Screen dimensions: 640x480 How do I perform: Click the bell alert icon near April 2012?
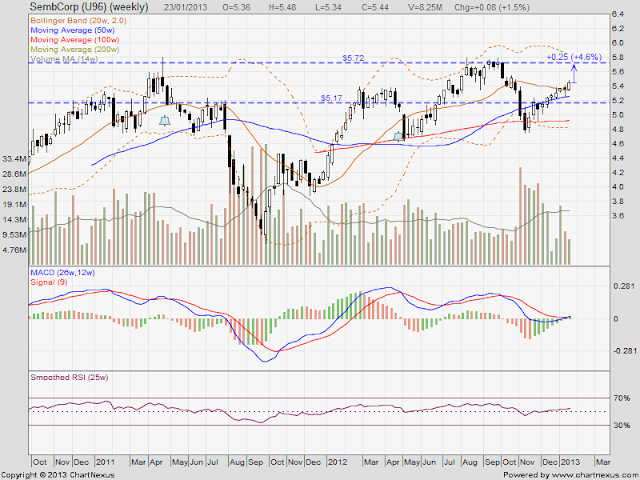[x=398, y=136]
